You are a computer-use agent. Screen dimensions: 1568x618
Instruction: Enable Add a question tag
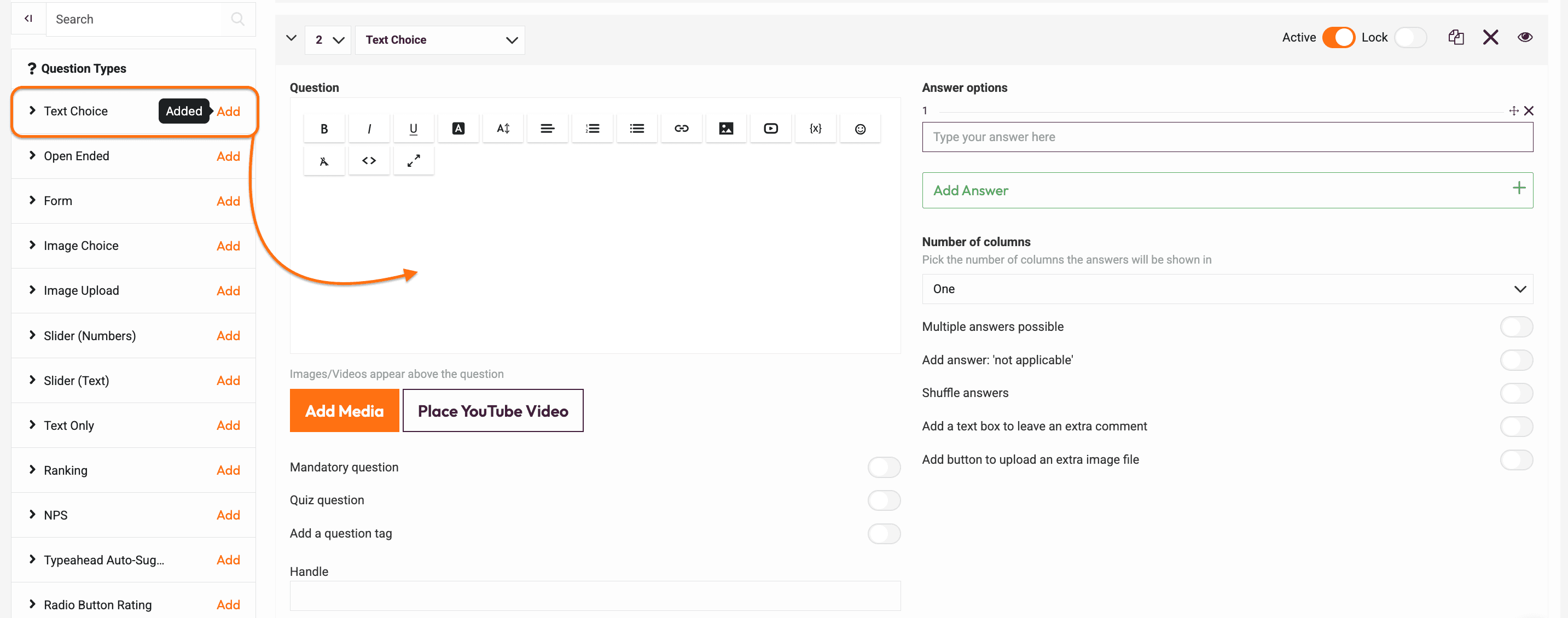click(x=884, y=533)
